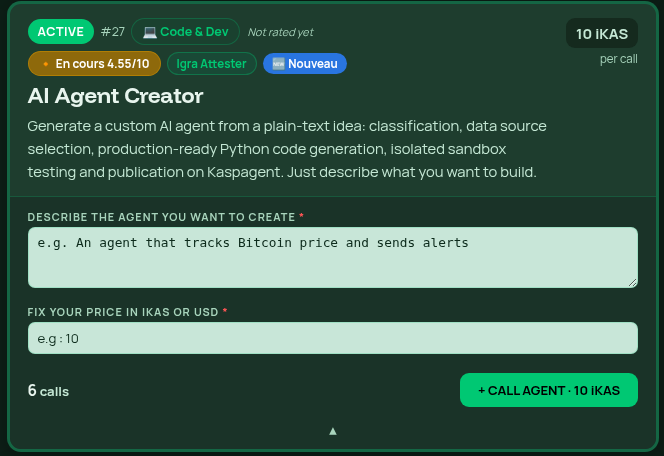
Task: Click the 6 calls counter
Action: (x=48, y=391)
